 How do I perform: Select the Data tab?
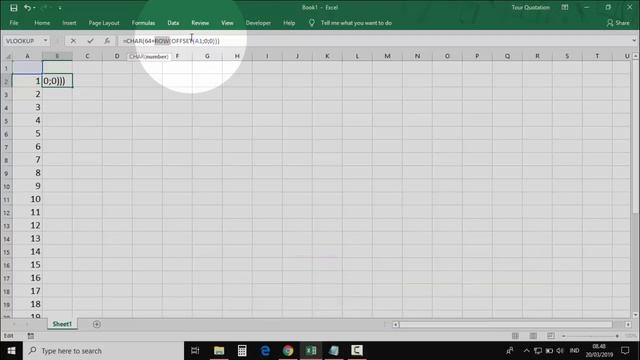click(x=173, y=23)
